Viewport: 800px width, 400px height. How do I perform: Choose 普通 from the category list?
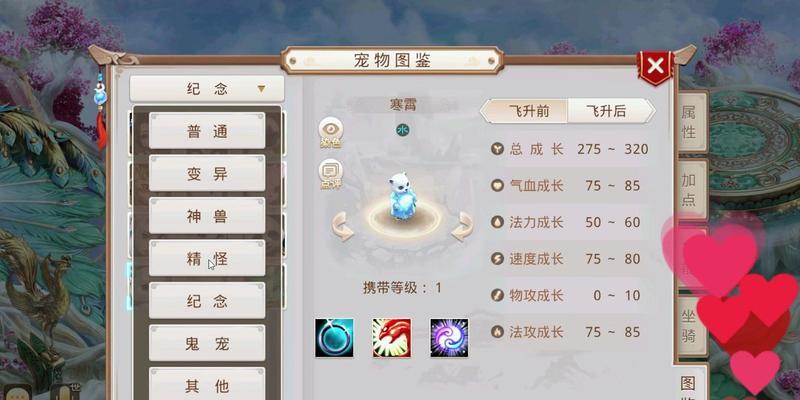pyautogui.click(x=207, y=131)
